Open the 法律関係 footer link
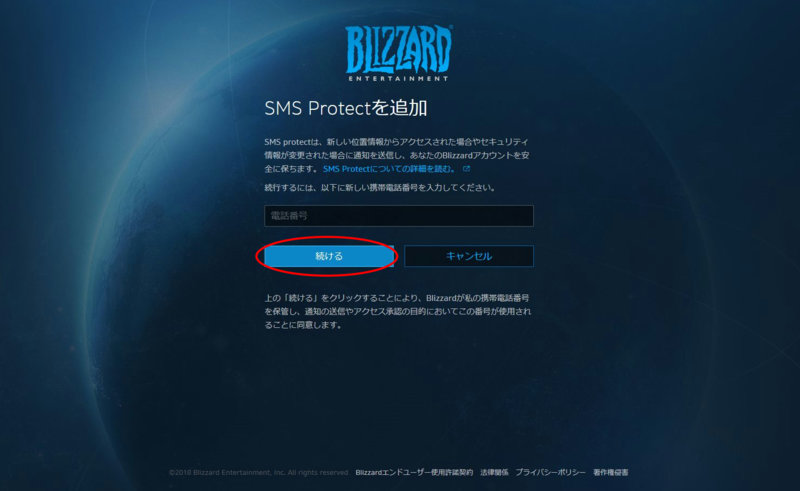This screenshot has width=800, height=491. tap(494, 473)
